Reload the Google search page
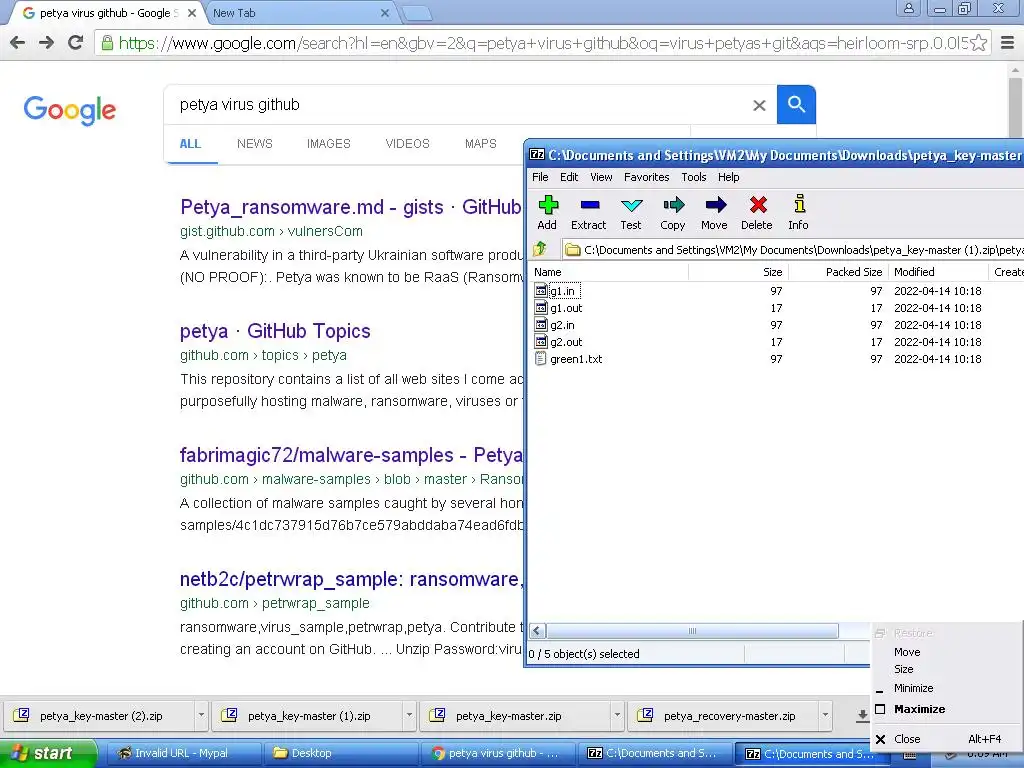The width and height of the screenshot is (1024, 768). (76, 43)
